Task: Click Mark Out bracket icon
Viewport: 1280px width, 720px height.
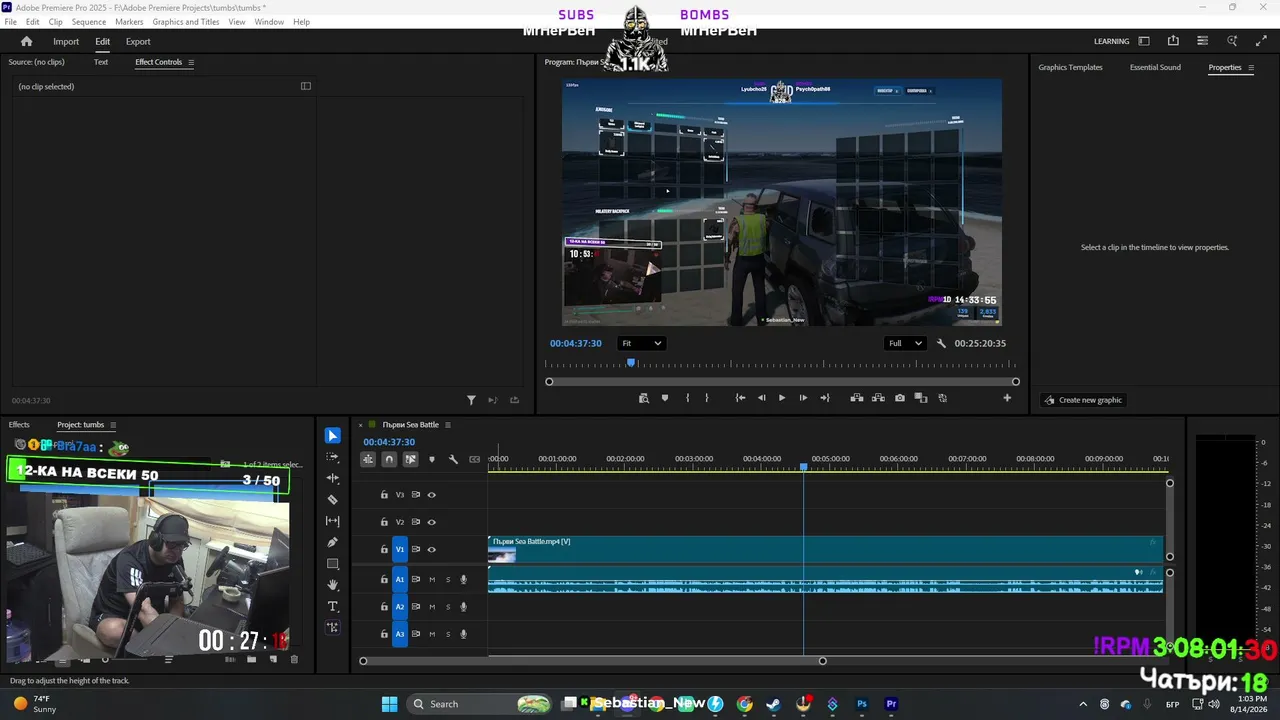Action: click(x=707, y=398)
